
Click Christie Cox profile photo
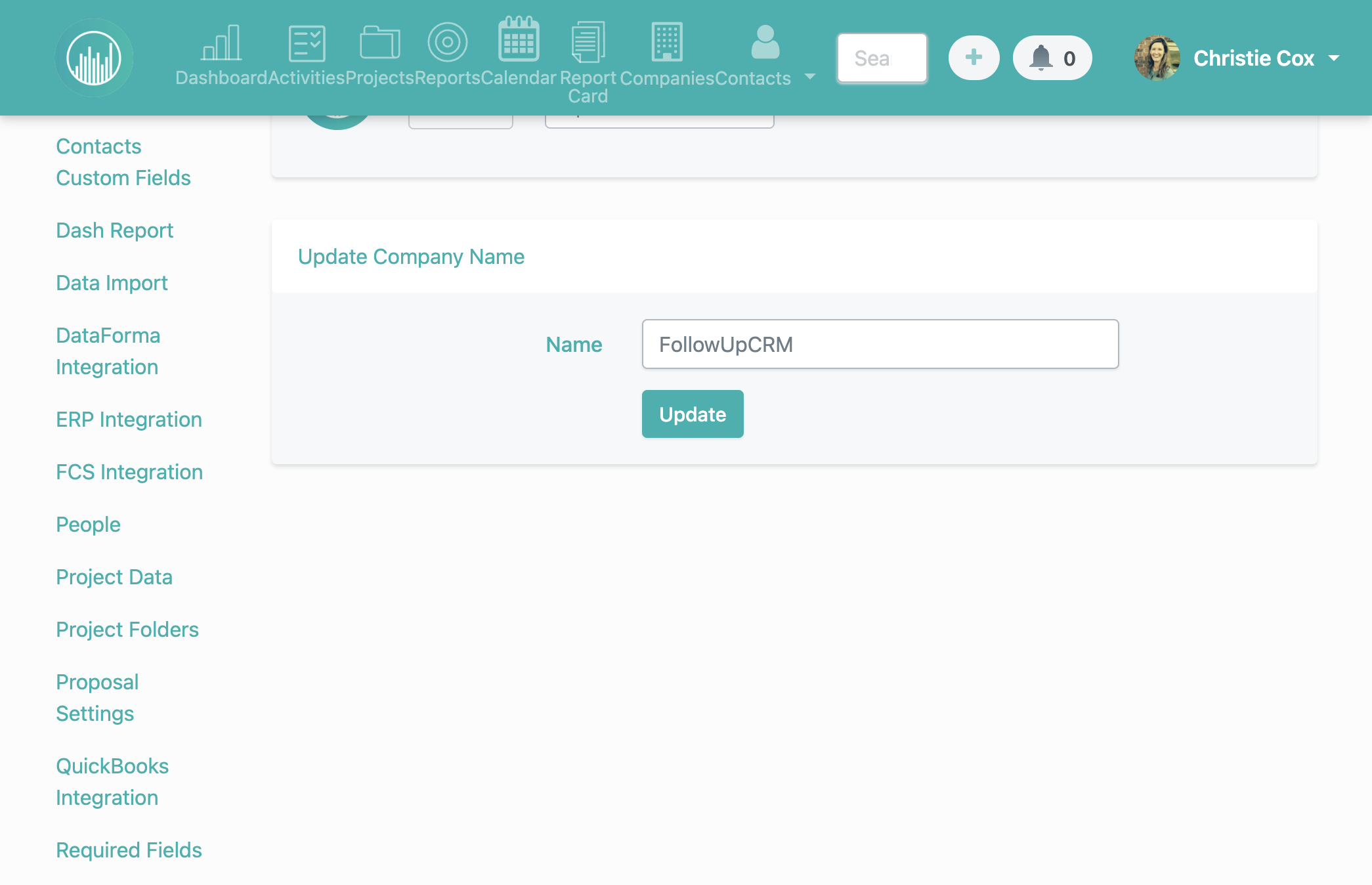pos(1157,58)
